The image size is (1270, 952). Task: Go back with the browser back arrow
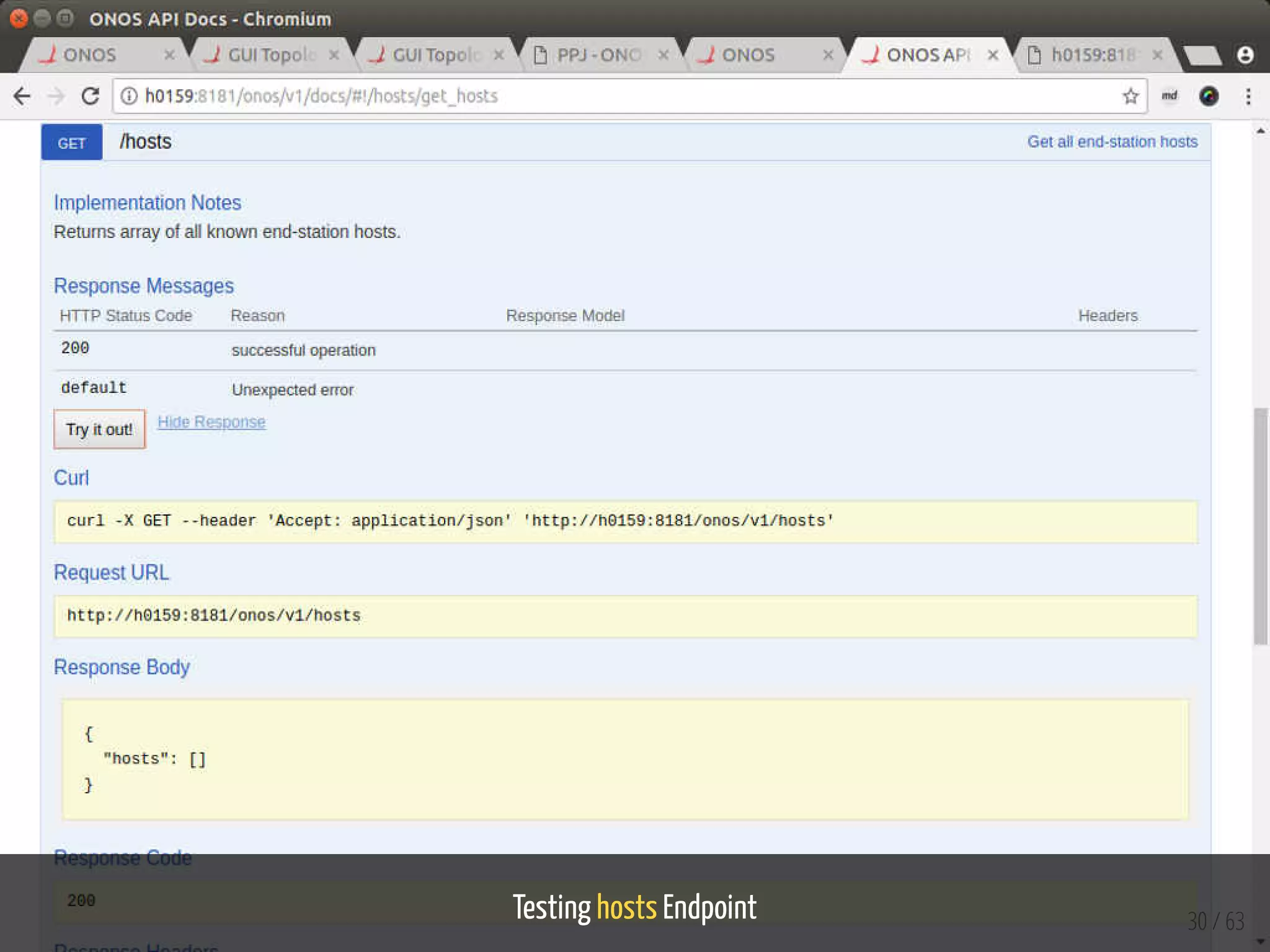pos(22,96)
